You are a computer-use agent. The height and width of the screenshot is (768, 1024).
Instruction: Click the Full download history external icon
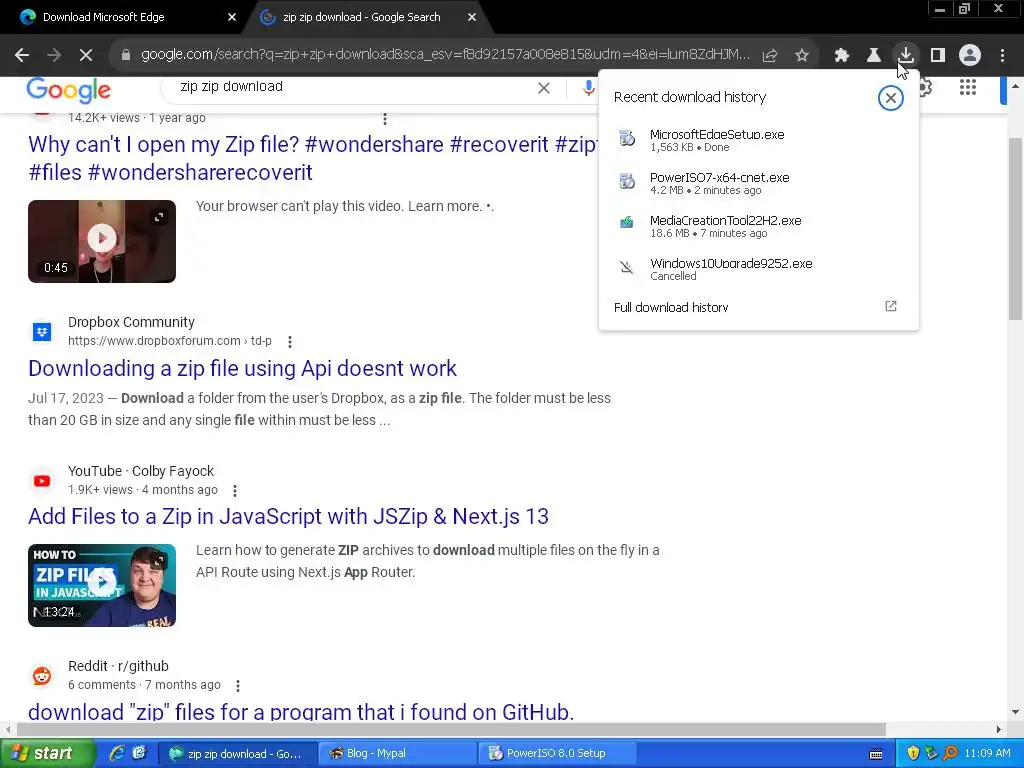(891, 306)
